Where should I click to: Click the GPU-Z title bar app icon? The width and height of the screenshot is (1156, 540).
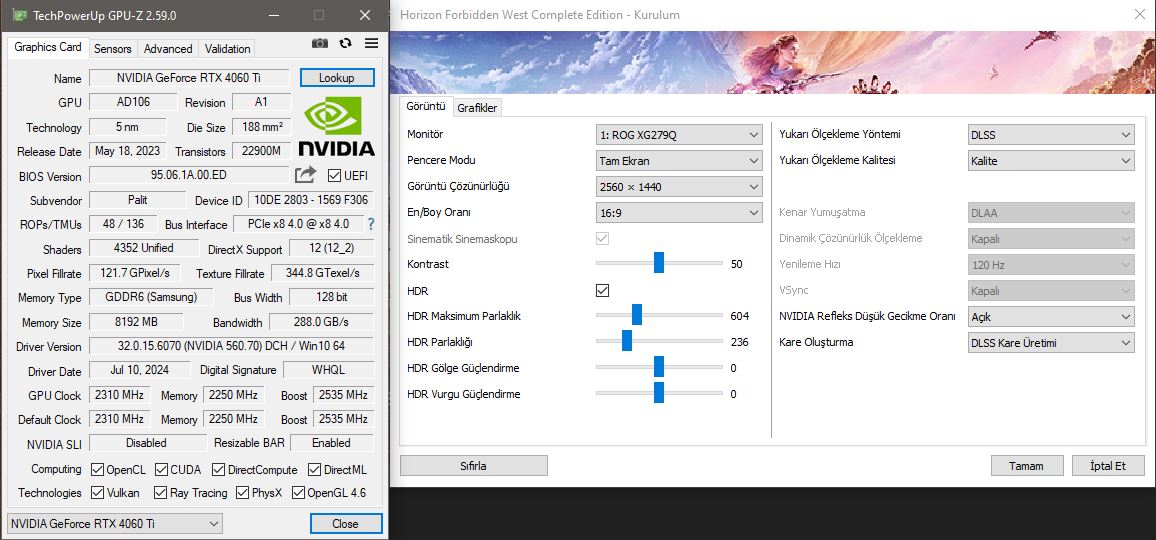[19, 15]
